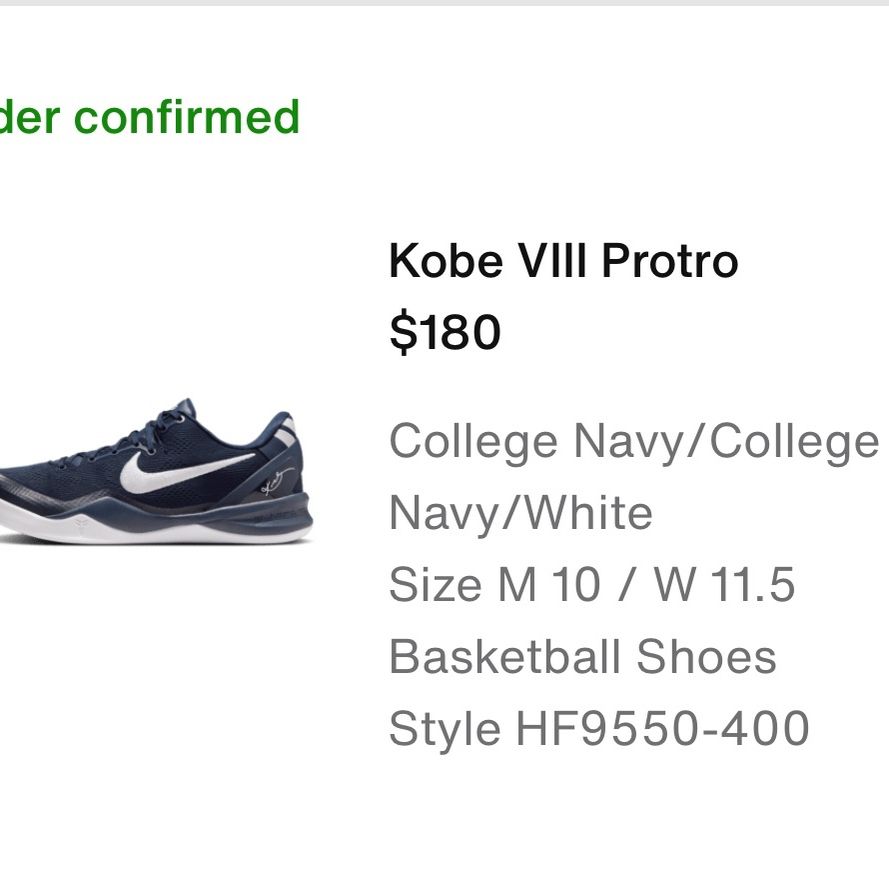Open the Kobe VIII Protro product title

[x=564, y=261]
